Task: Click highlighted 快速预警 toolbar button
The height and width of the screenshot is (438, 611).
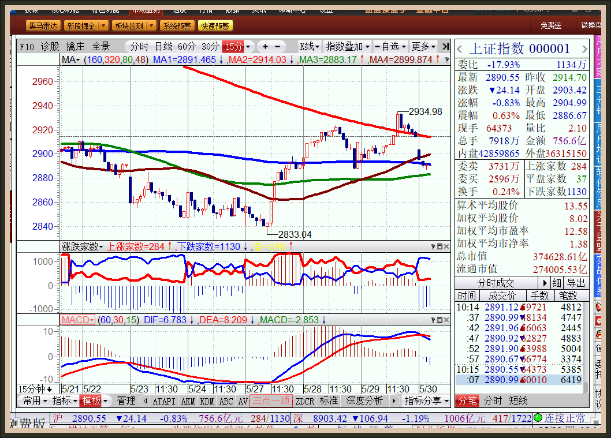Action: 215,26
